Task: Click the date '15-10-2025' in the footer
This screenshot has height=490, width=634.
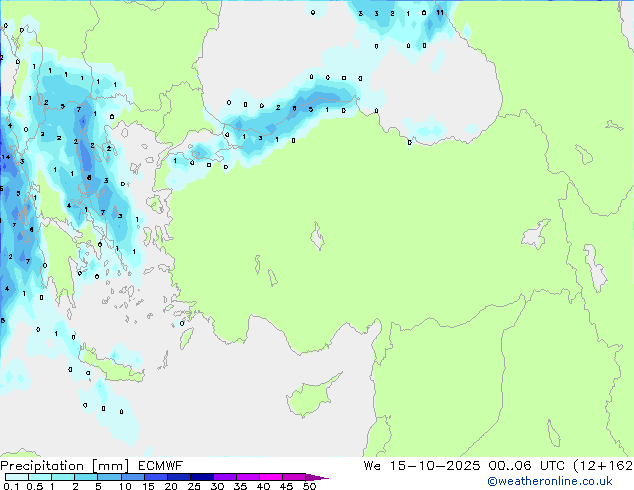Action: (435, 466)
